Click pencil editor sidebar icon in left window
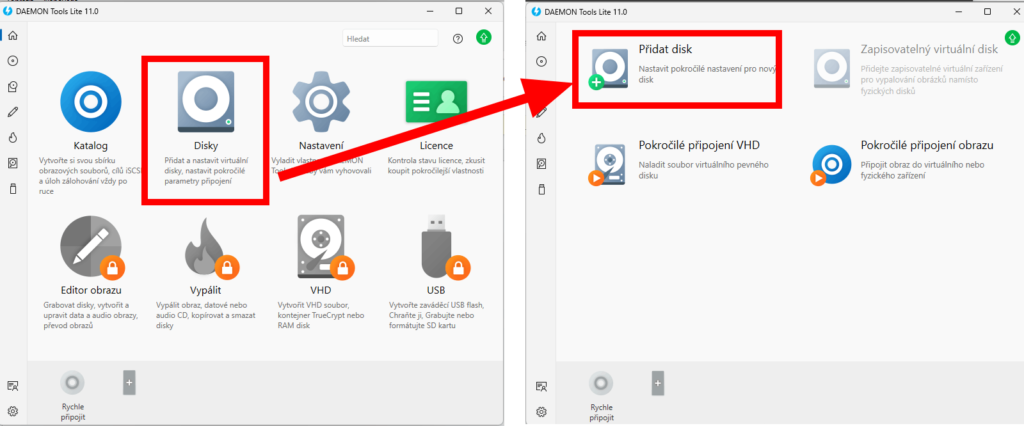1024x426 pixels. 12,112
